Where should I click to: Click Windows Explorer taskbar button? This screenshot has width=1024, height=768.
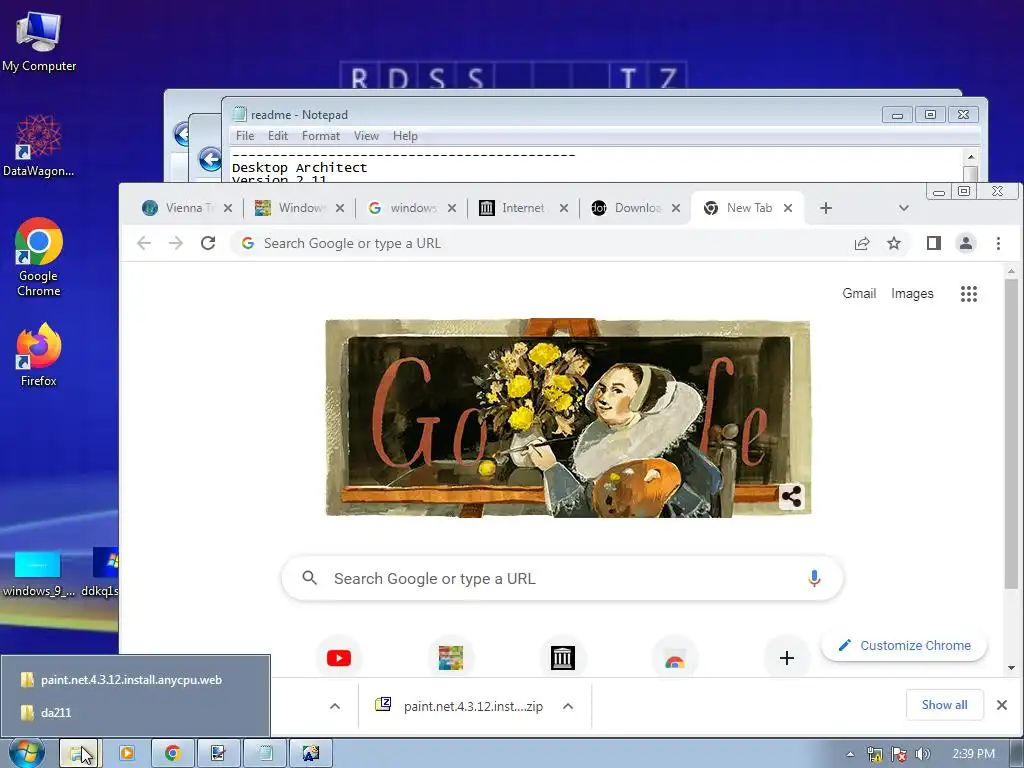[x=78, y=754]
